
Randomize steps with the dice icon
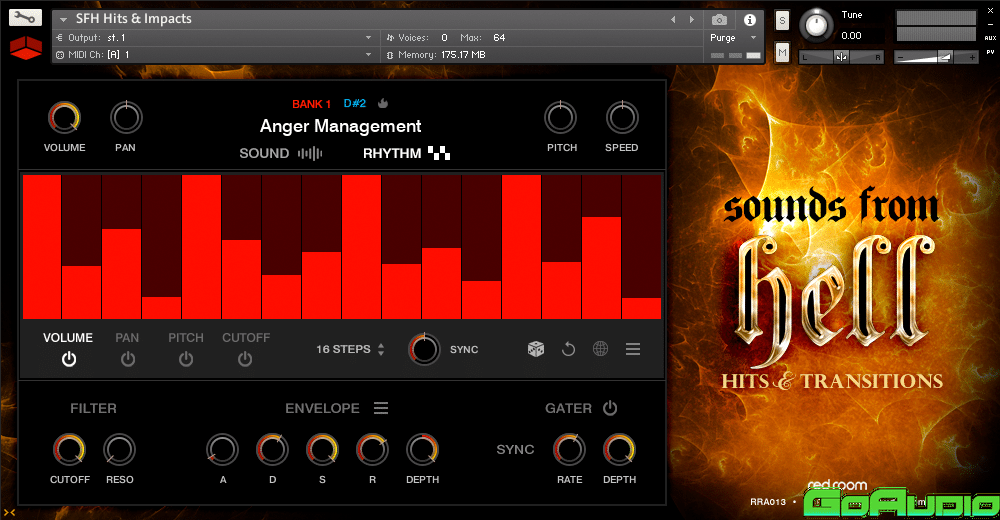(536, 349)
